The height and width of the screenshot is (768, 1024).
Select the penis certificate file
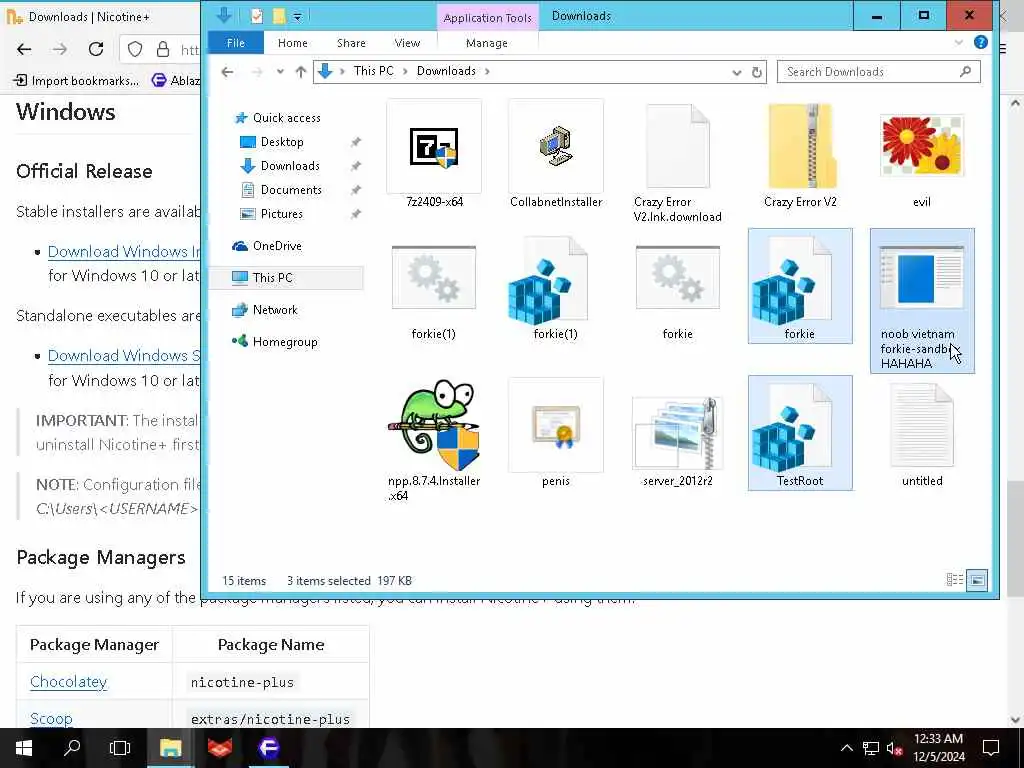pos(556,433)
